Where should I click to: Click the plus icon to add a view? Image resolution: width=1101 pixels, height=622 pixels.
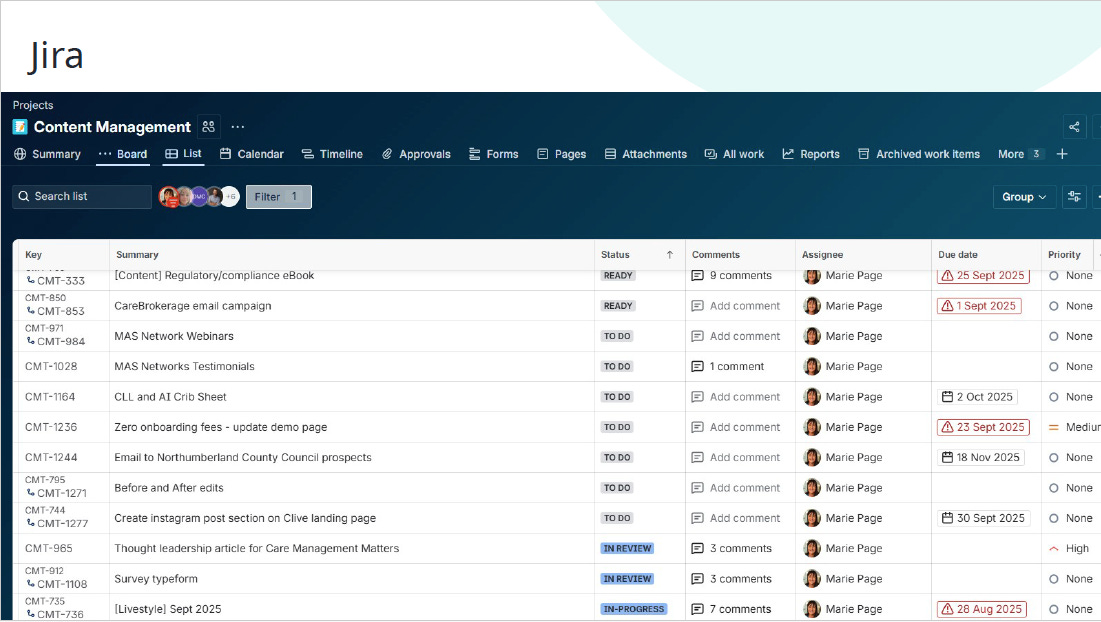point(1062,154)
